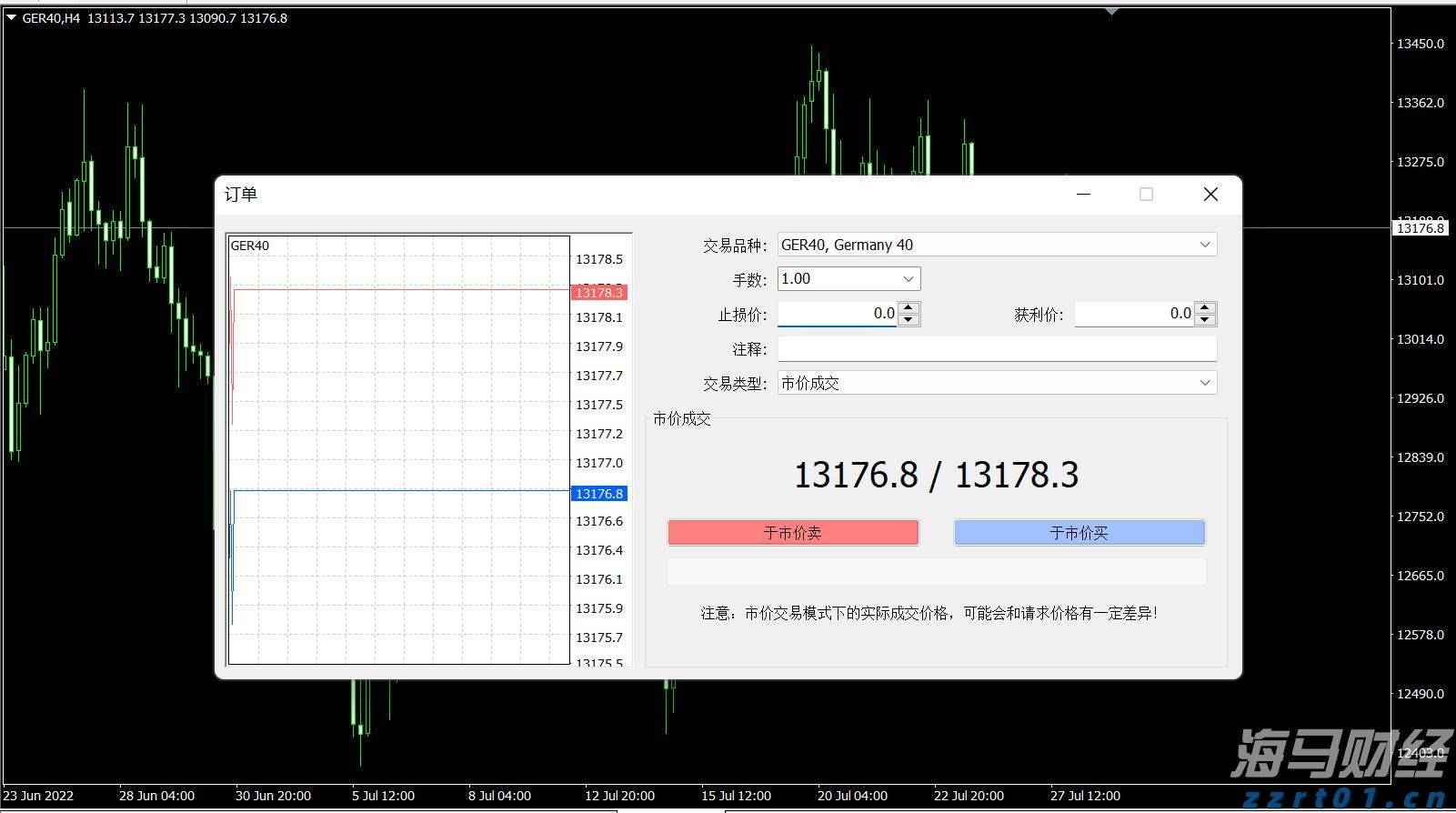Click into the 注释 comment field
This screenshot has width=1456, height=813.
[x=997, y=349]
